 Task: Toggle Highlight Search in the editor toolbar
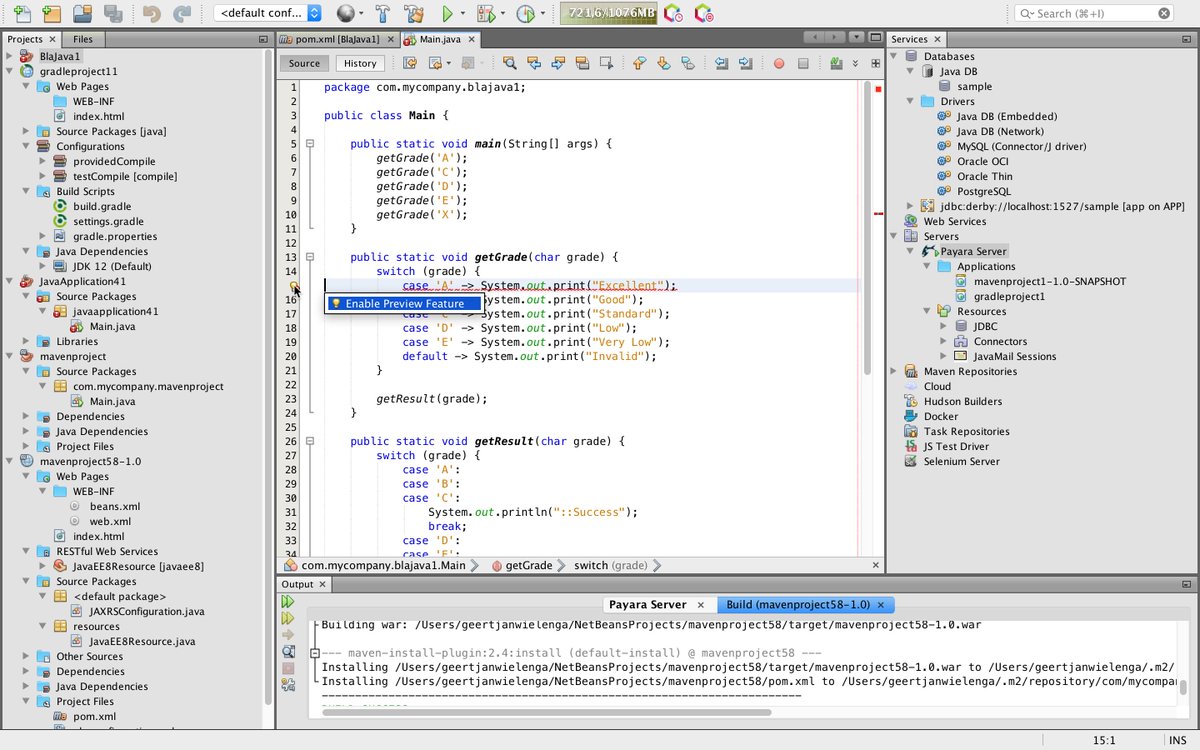[x=582, y=63]
